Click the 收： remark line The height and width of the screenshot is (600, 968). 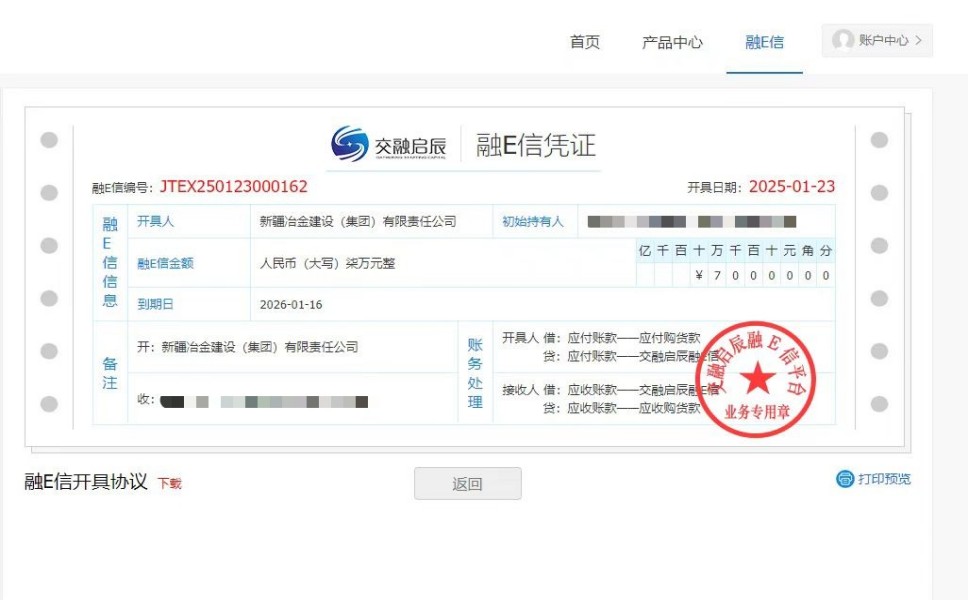click(x=252, y=401)
